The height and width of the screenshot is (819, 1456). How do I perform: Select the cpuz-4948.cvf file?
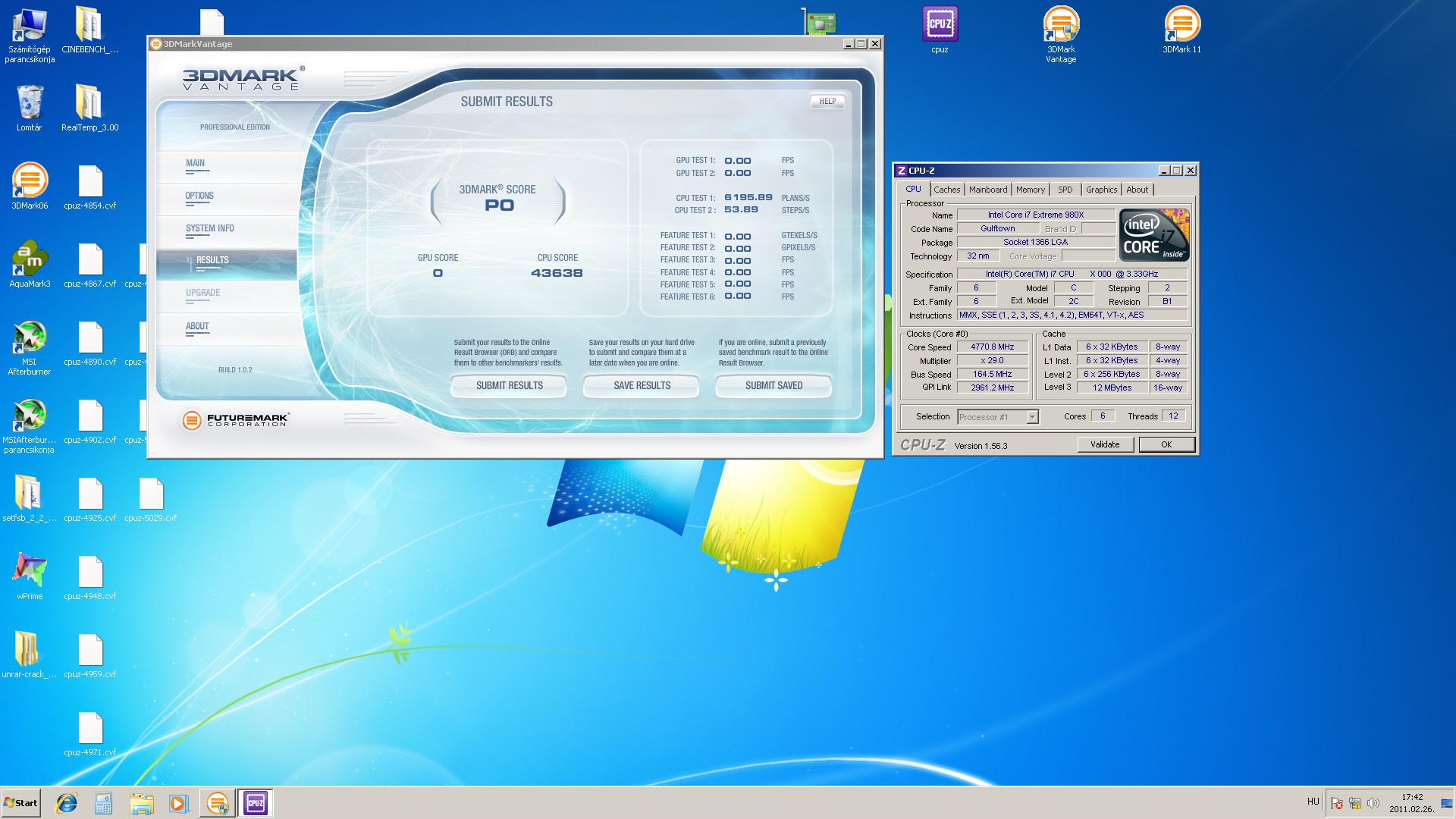[90, 577]
